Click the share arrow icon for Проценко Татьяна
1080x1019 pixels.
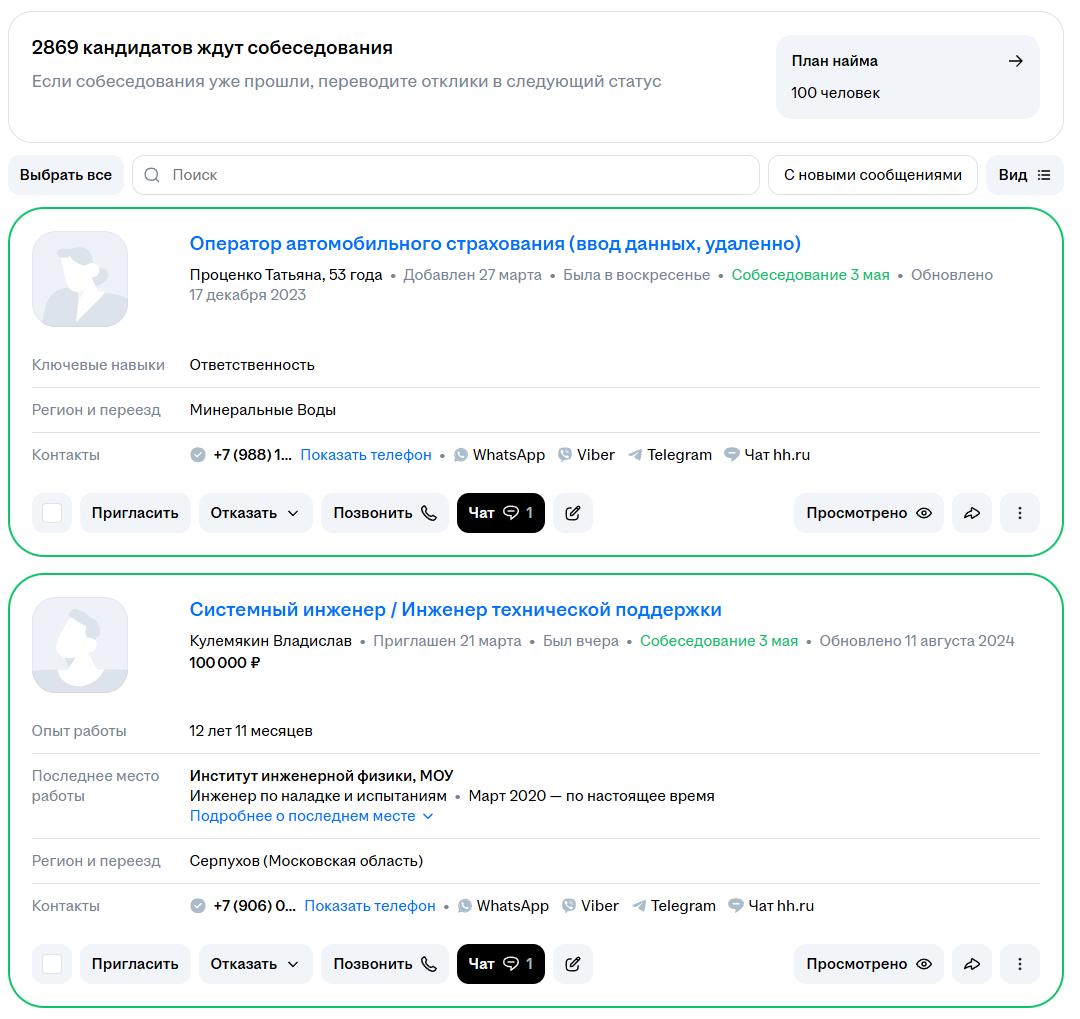[971, 513]
